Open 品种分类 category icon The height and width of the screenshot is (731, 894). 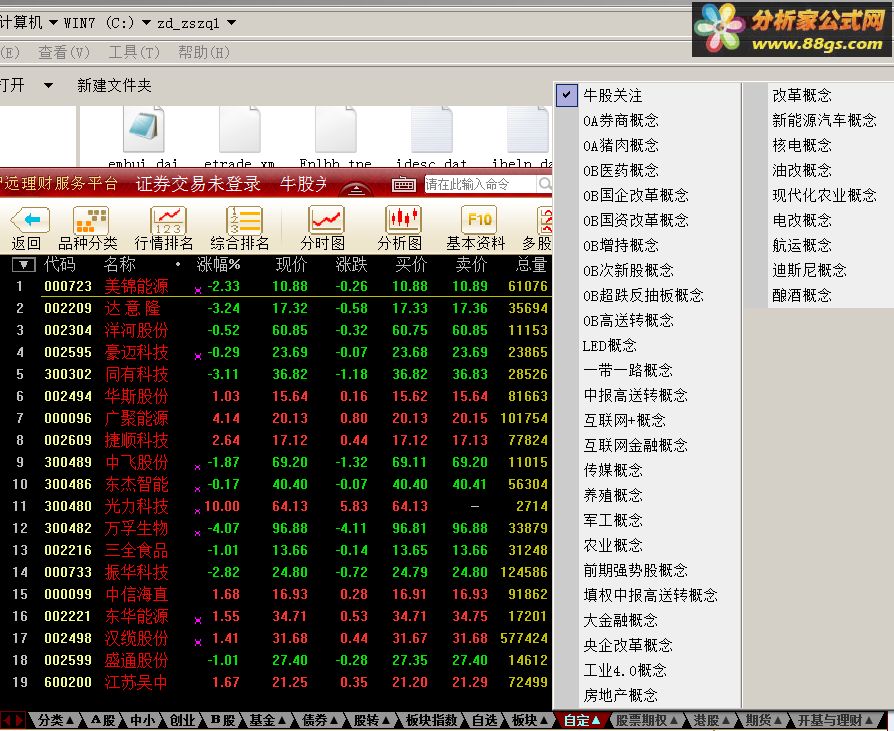click(x=90, y=220)
